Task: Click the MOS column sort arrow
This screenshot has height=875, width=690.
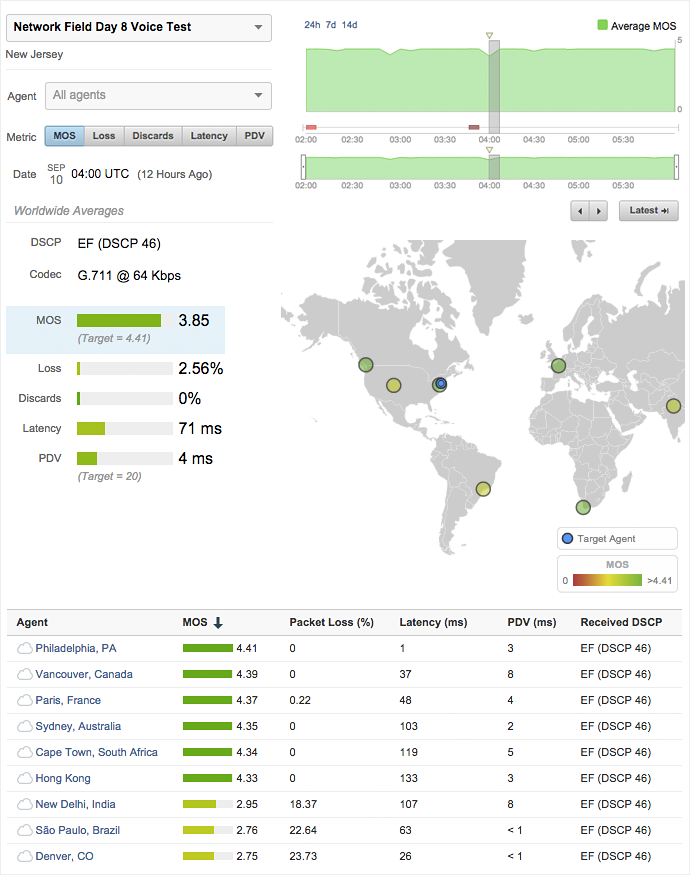Action: (x=218, y=622)
